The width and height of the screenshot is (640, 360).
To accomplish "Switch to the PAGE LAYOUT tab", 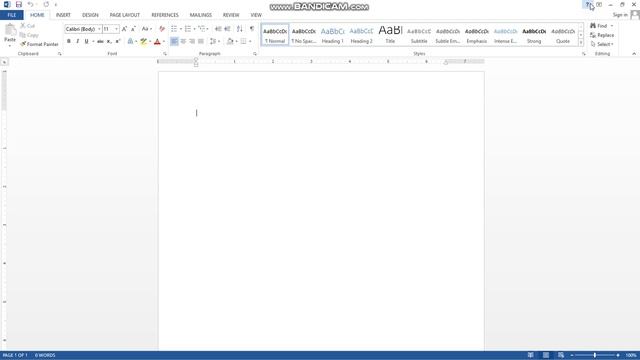I will tap(124, 15).
